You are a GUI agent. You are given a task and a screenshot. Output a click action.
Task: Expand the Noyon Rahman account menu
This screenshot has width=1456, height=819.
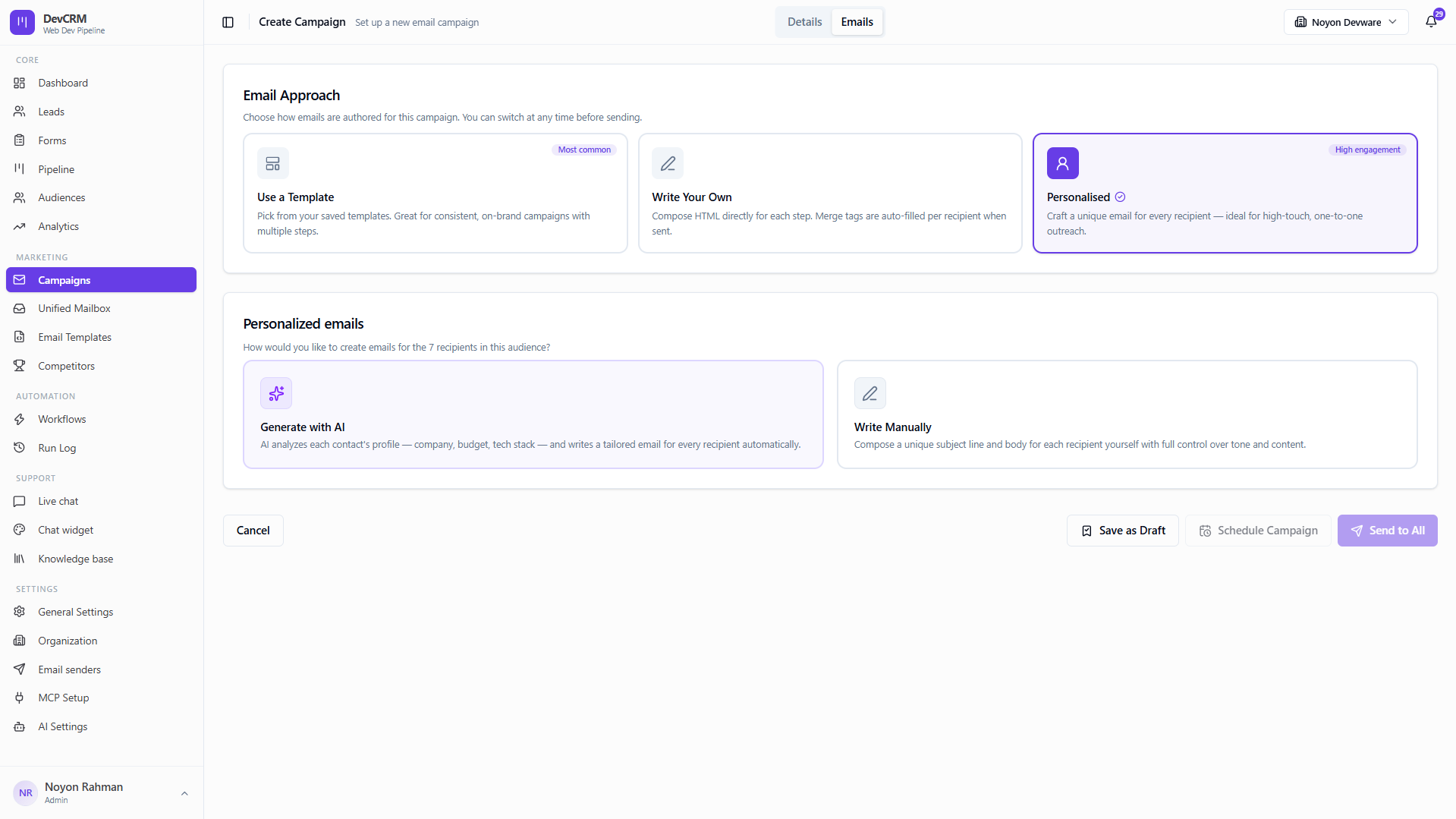click(x=102, y=792)
